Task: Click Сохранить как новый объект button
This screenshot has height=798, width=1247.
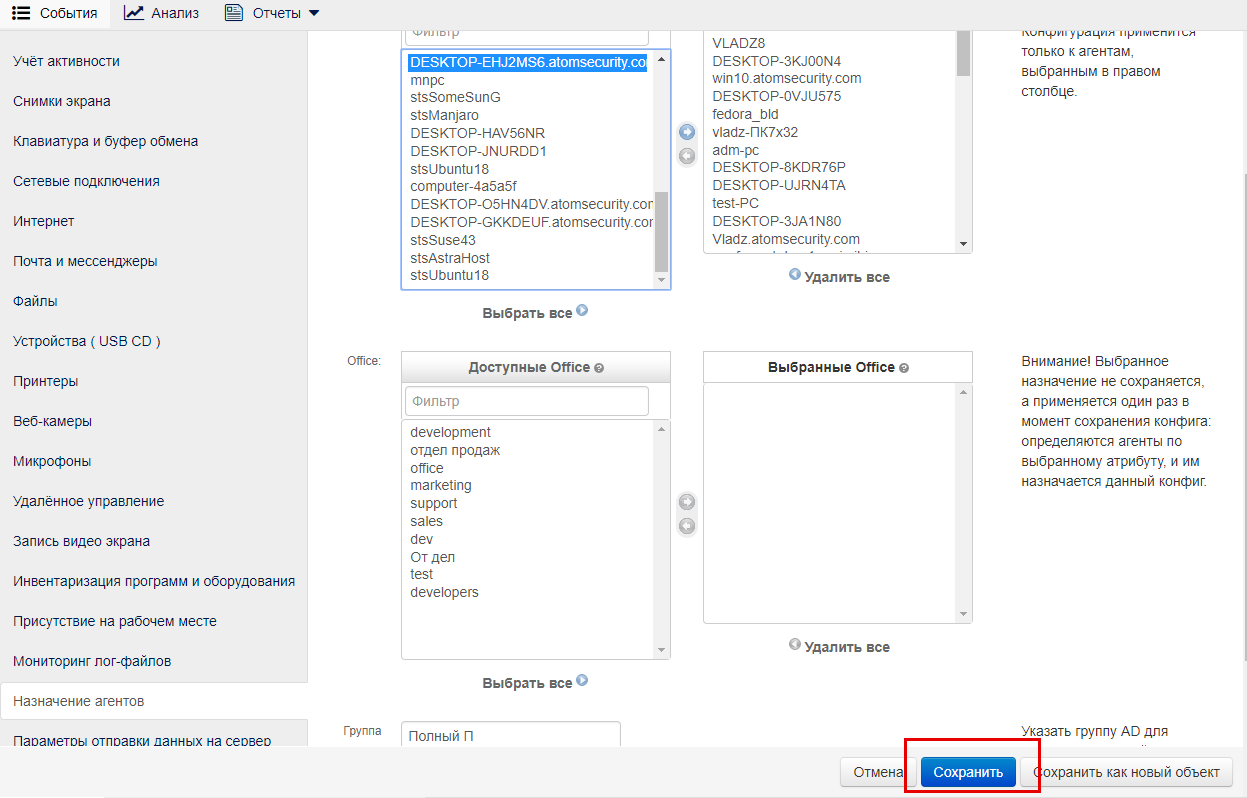Action: pos(1127,772)
